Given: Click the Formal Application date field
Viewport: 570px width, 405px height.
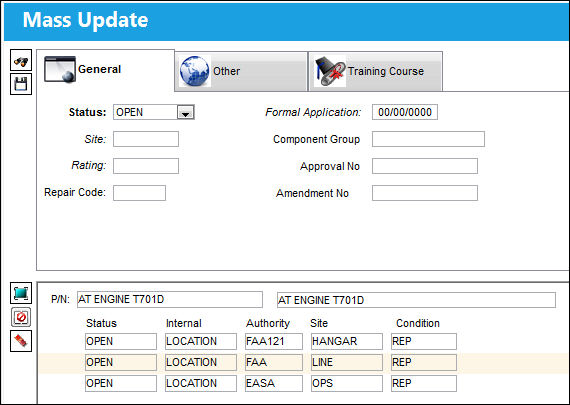Looking at the screenshot, I should 405,112.
